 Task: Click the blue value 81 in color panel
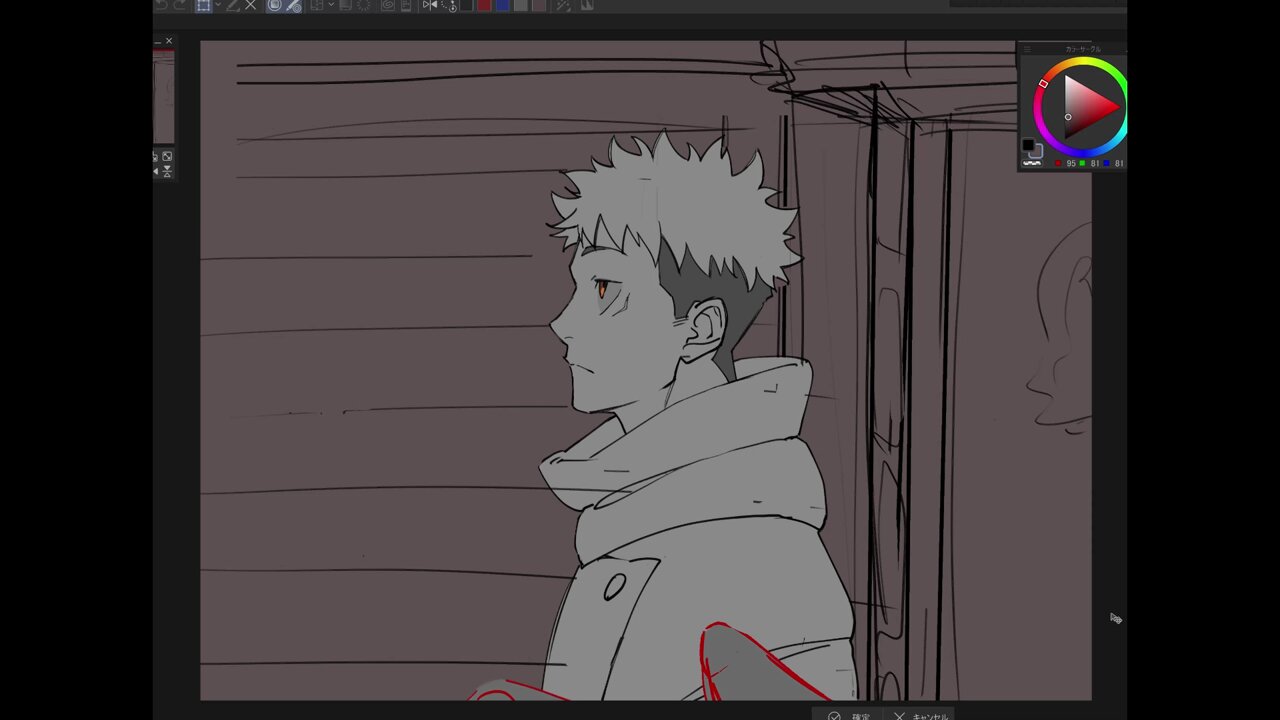click(1118, 163)
